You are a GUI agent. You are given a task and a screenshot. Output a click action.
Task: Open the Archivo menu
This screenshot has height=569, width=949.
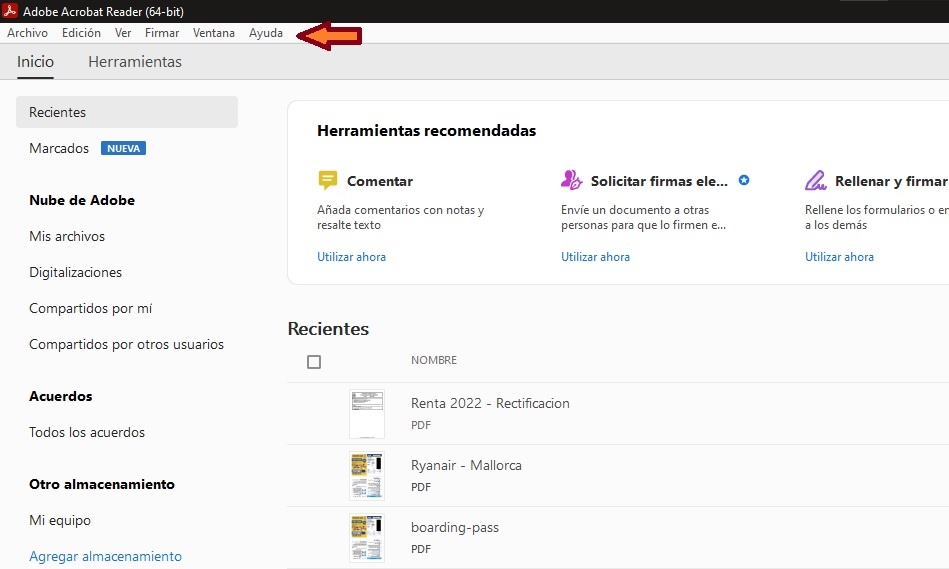click(27, 33)
